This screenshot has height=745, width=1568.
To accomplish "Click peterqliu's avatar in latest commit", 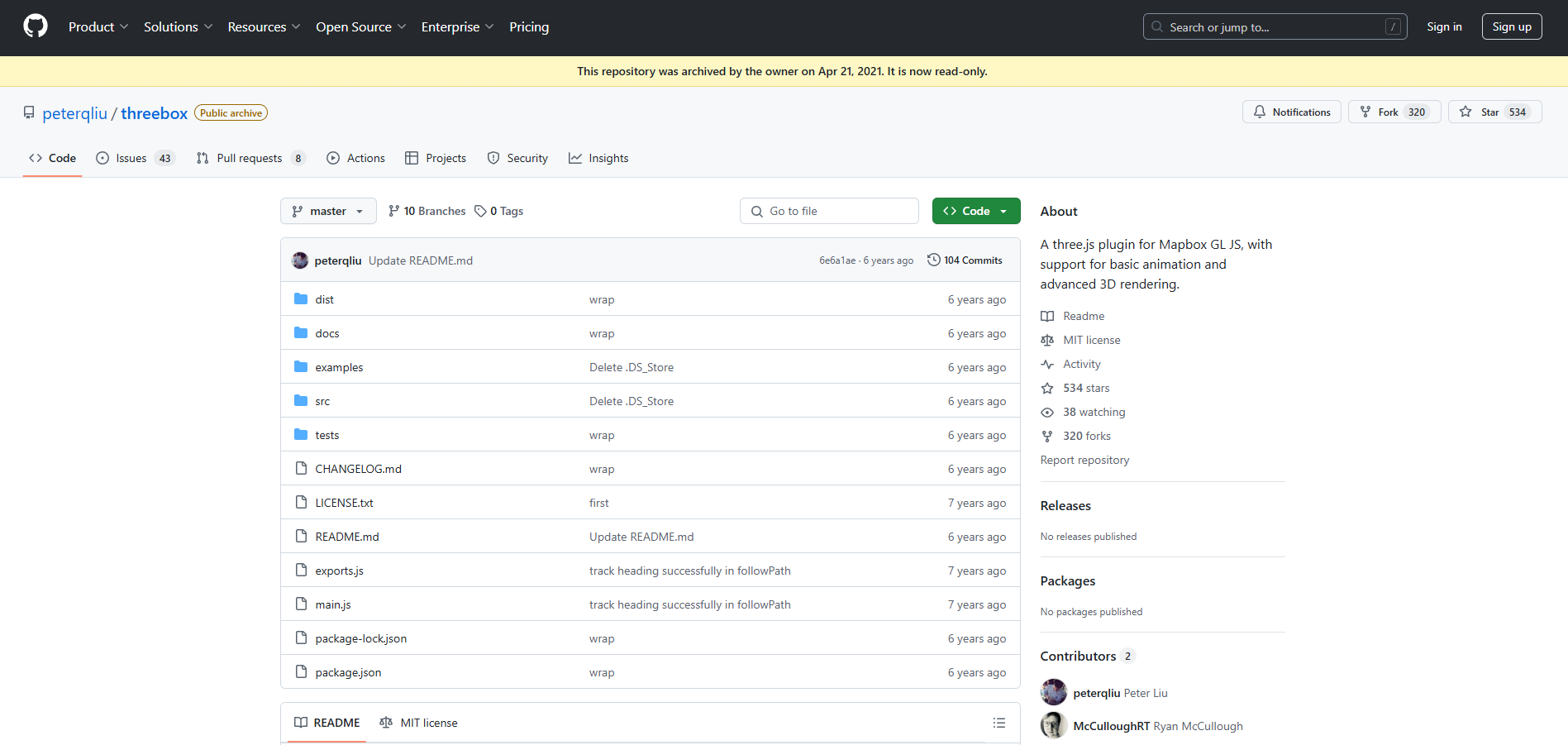I will [x=300, y=260].
